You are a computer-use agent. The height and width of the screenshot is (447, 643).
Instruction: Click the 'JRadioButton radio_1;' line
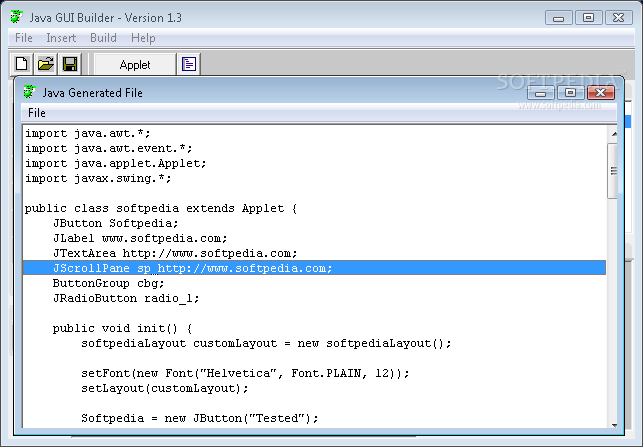[x=126, y=298]
